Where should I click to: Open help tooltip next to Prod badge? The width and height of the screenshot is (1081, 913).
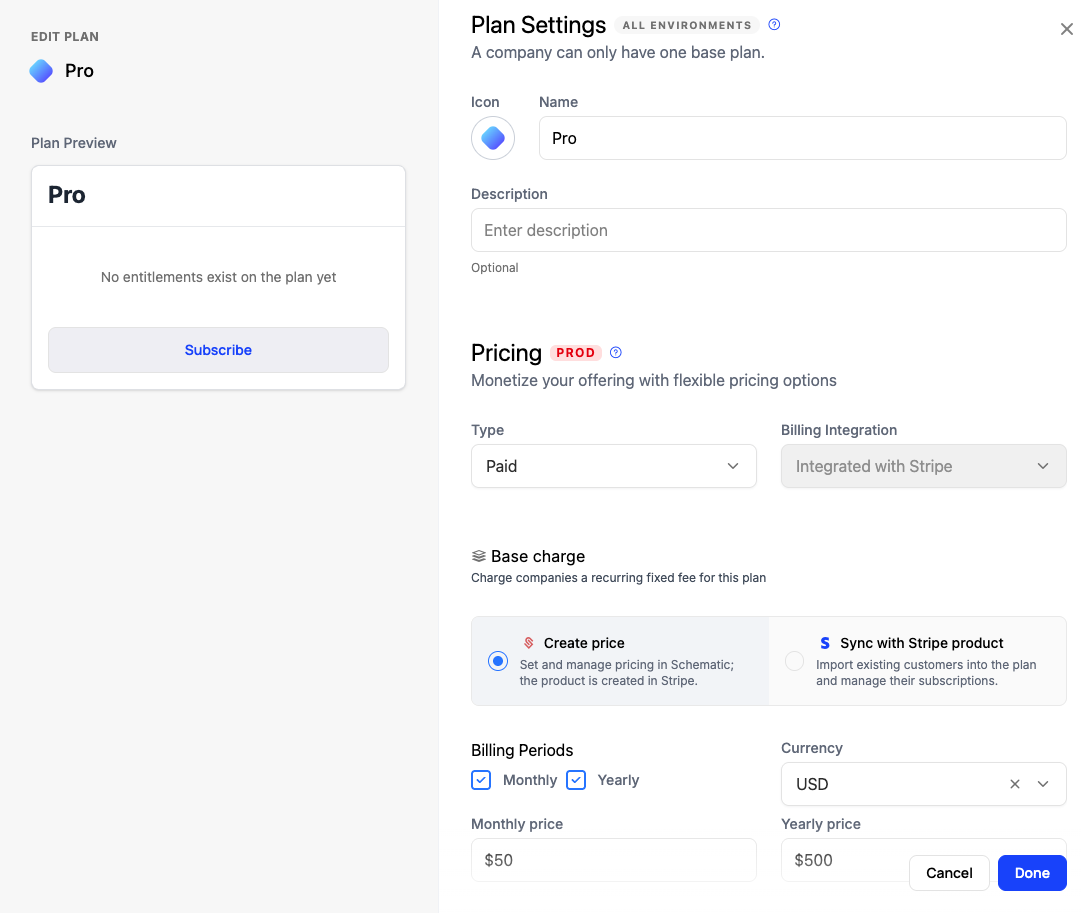[616, 352]
